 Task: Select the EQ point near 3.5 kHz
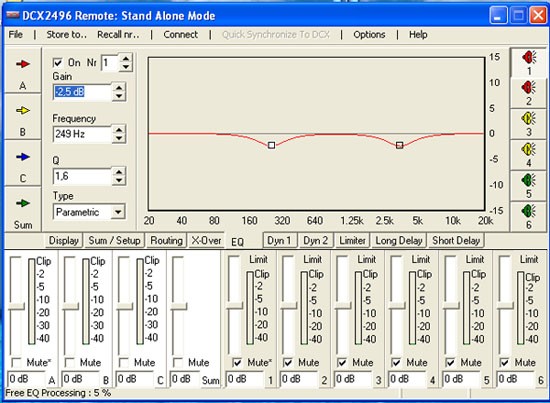click(400, 145)
